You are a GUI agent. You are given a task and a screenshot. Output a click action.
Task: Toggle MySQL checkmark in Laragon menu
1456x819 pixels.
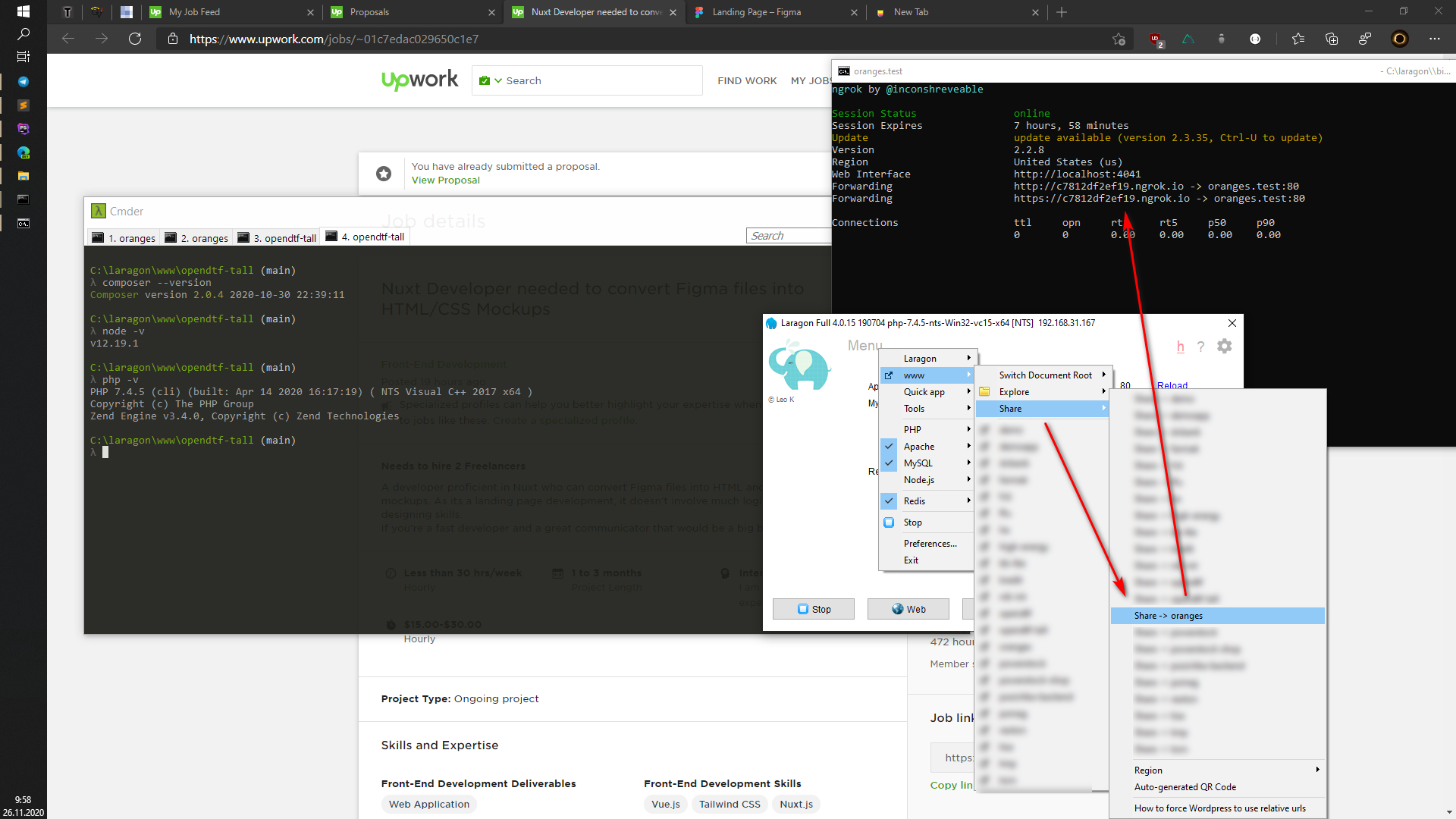889,463
